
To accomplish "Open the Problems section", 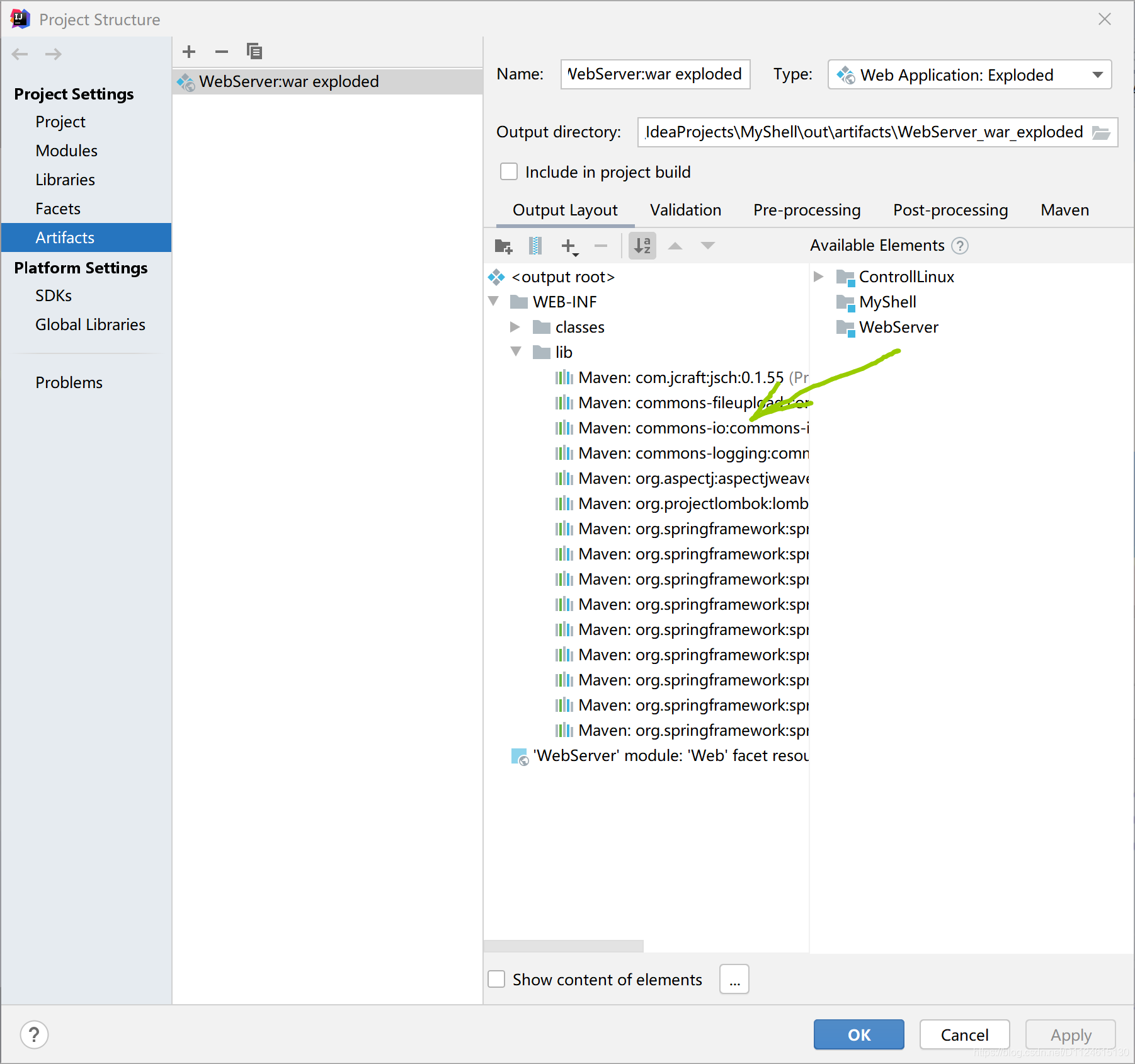I will click(86, 382).
